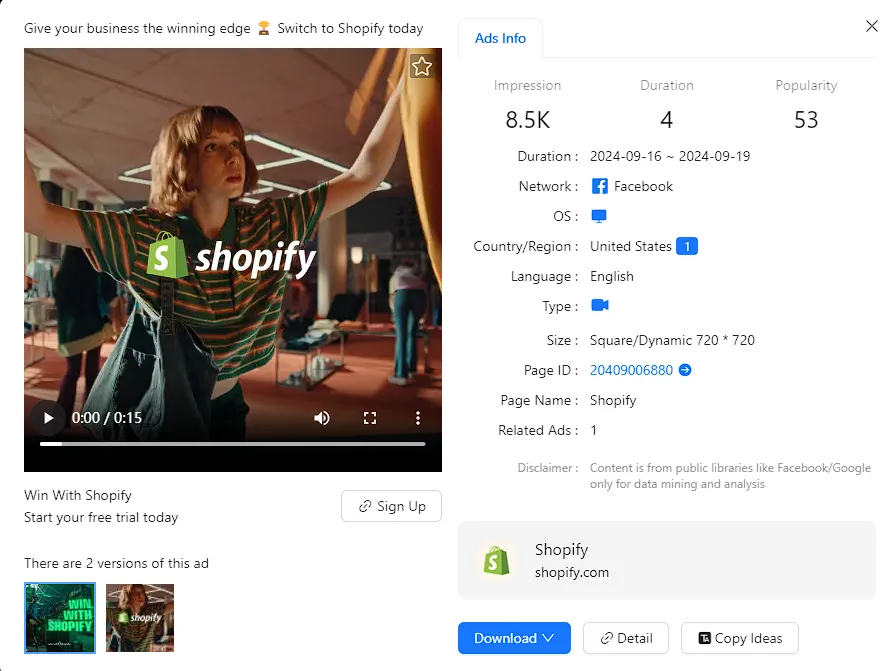Click the Facebook network icon
This screenshot has width=895, height=671.
(x=600, y=186)
